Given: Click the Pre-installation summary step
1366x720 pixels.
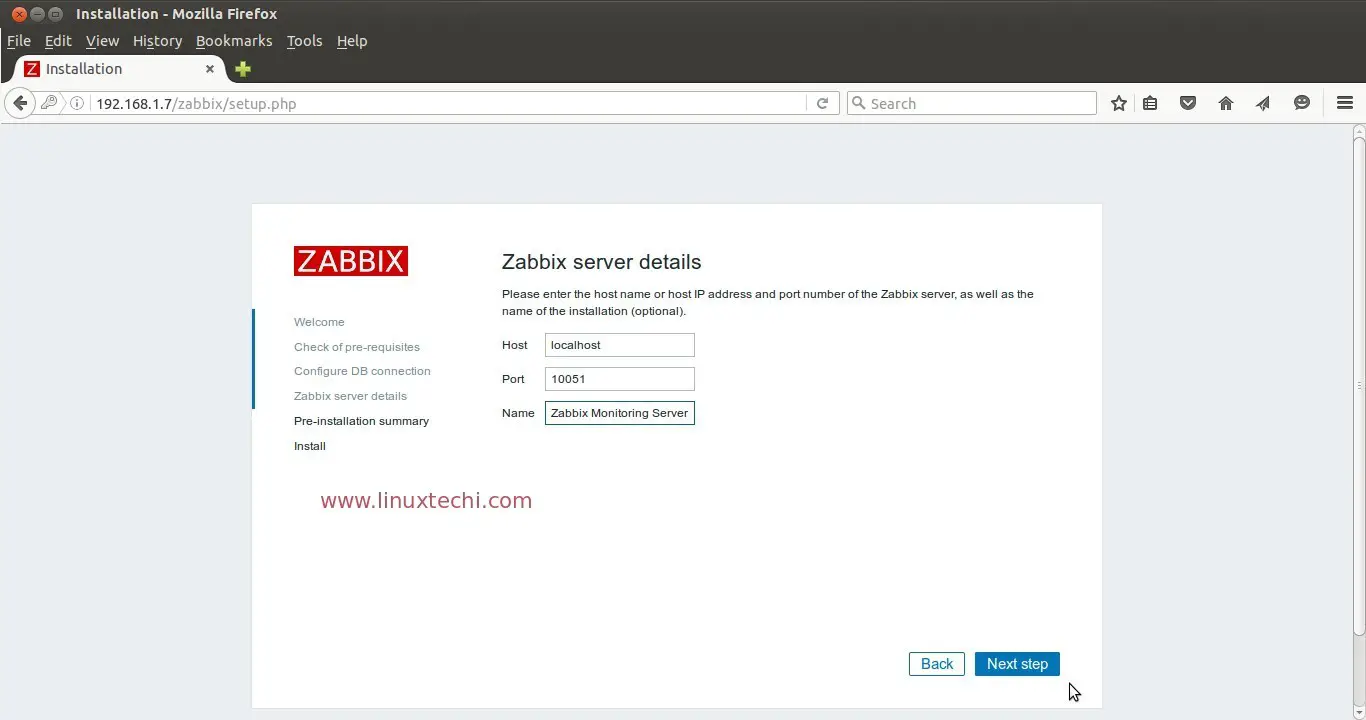Looking at the screenshot, I should (x=361, y=421).
